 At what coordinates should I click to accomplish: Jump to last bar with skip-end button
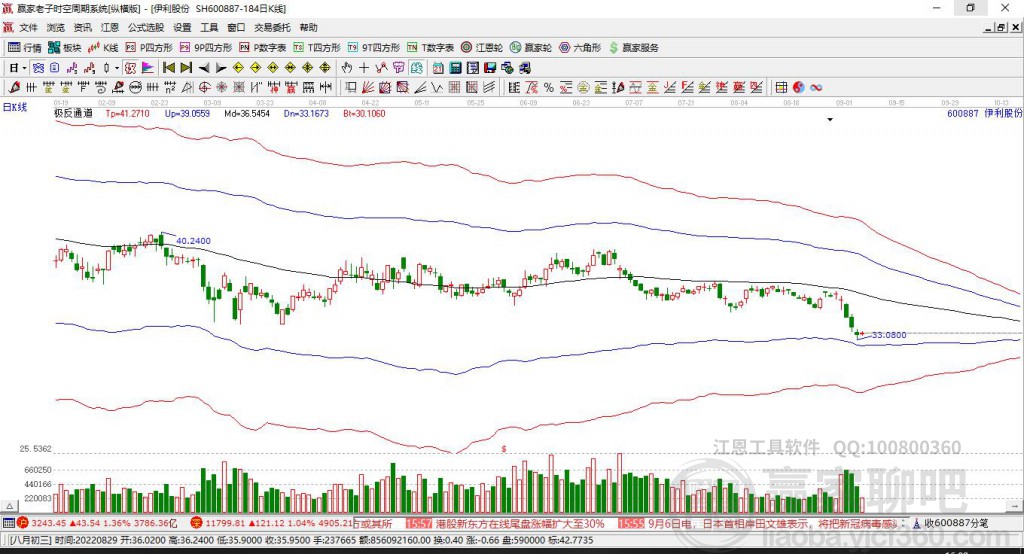[x=186, y=68]
